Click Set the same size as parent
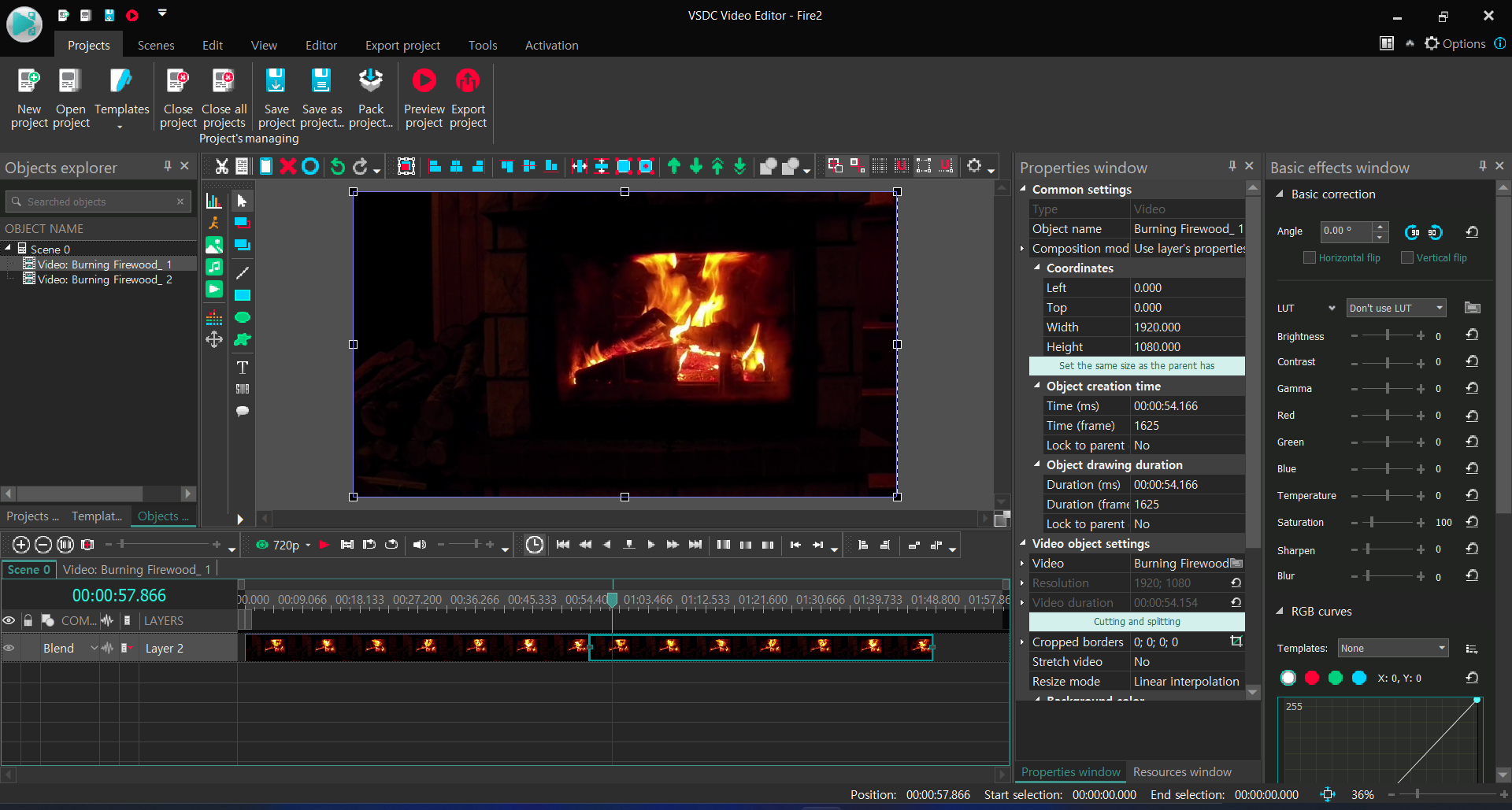This screenshot has width=1512, height=810. [x=1136, y=366]
